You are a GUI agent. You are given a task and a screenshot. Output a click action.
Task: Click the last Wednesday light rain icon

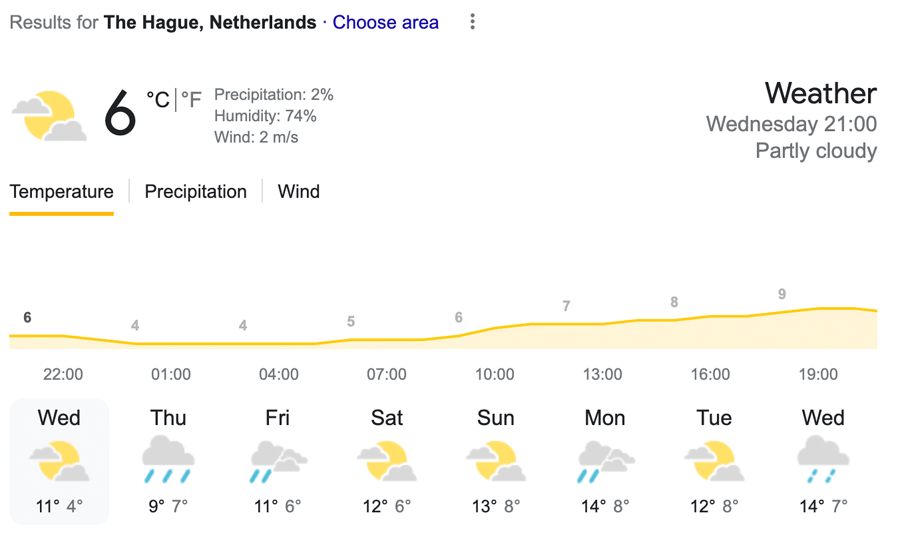tap(823, 459)
